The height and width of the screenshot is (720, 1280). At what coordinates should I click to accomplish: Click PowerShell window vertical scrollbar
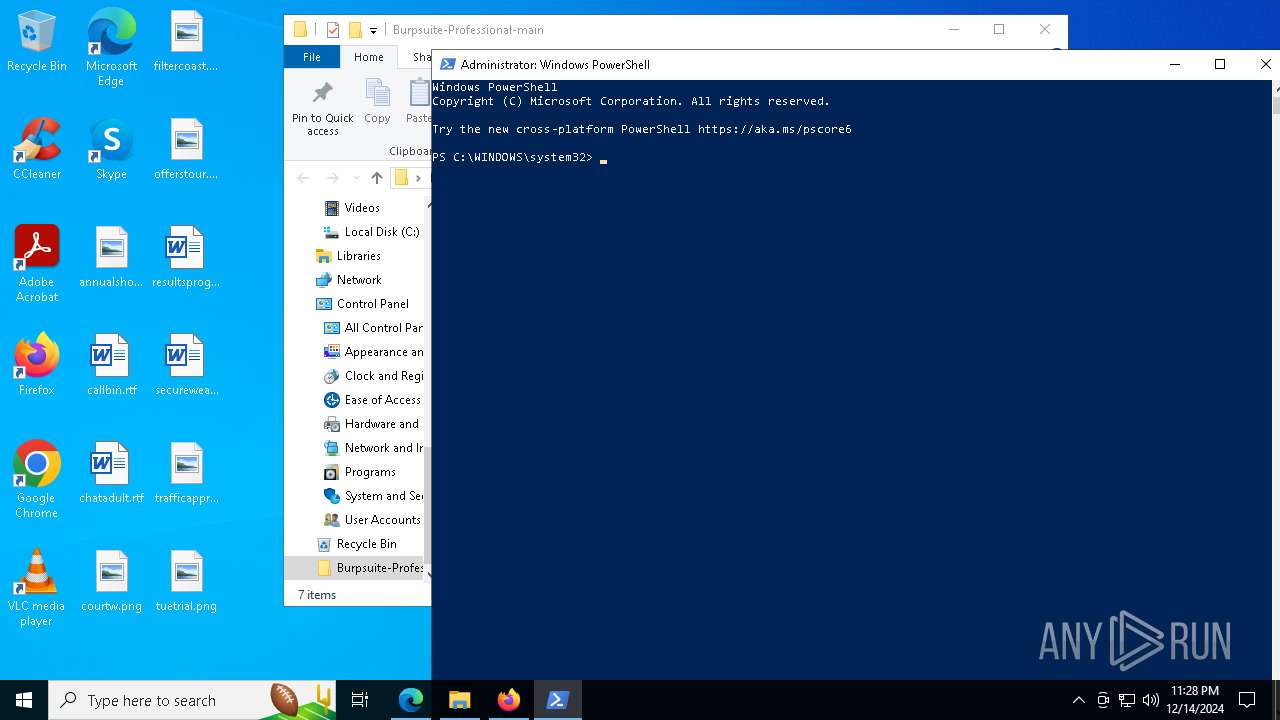click(1275, 380)
